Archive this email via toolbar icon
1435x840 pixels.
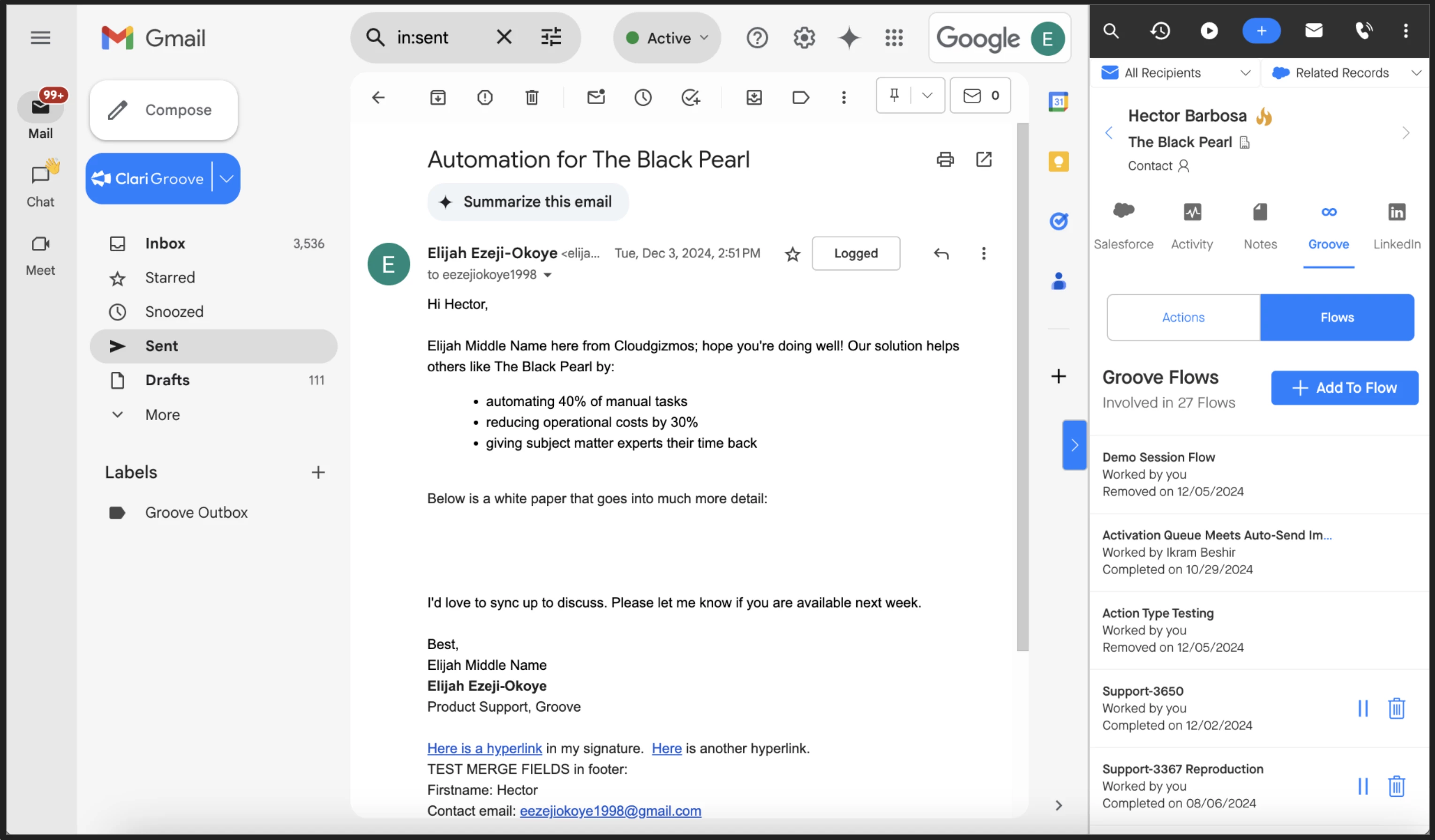tap(438, 97)
